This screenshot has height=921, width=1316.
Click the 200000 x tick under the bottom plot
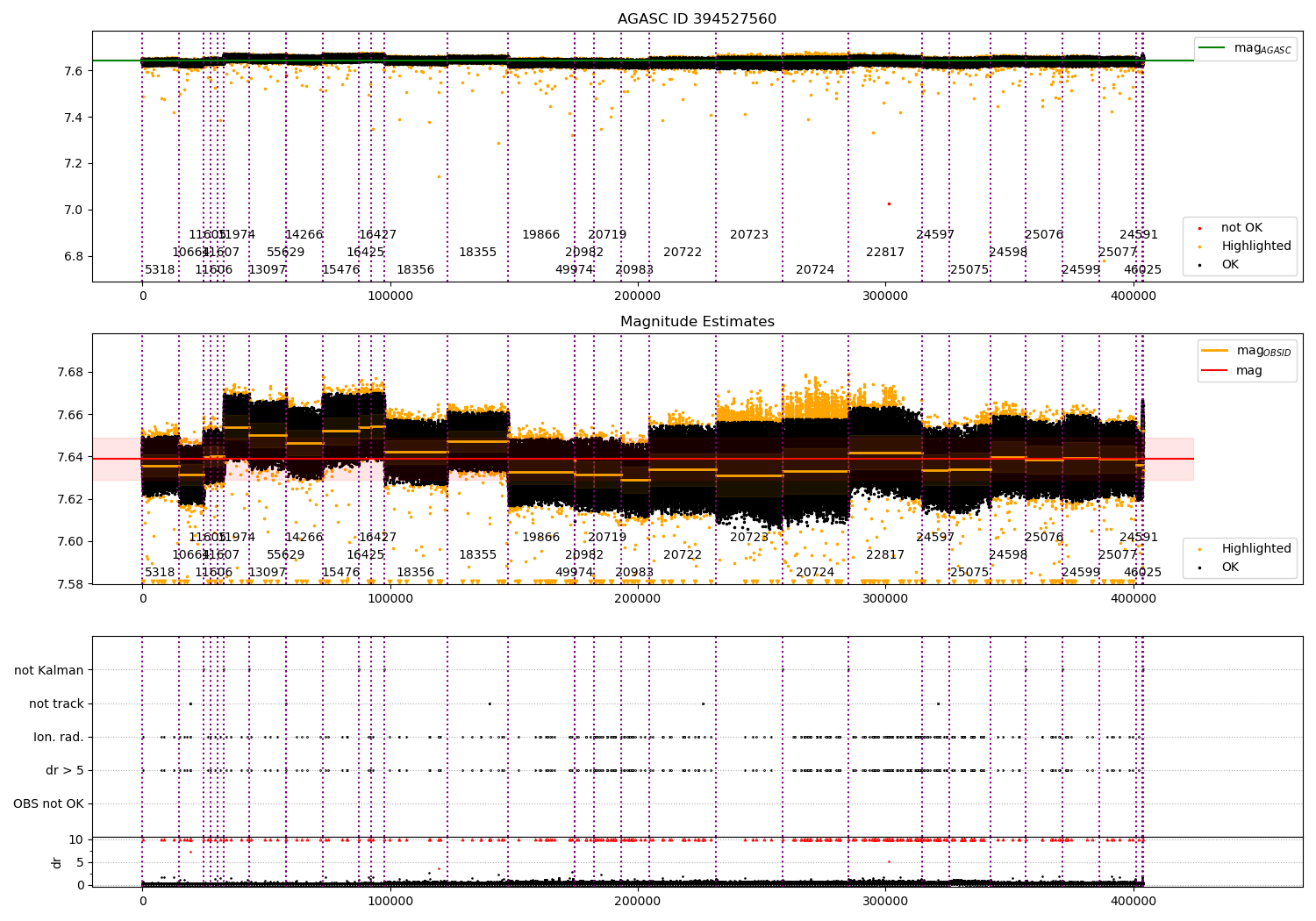(638, 901)
